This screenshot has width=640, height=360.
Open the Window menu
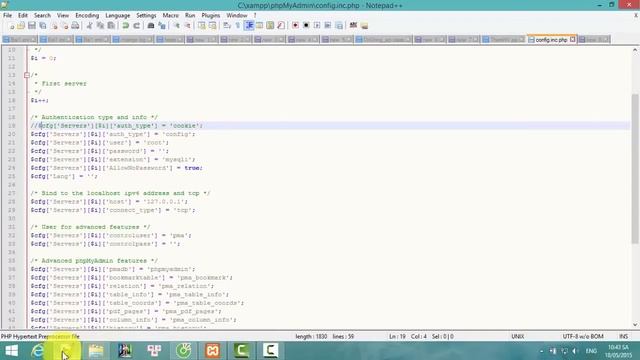pyautogui.click(x=237, y=16)
